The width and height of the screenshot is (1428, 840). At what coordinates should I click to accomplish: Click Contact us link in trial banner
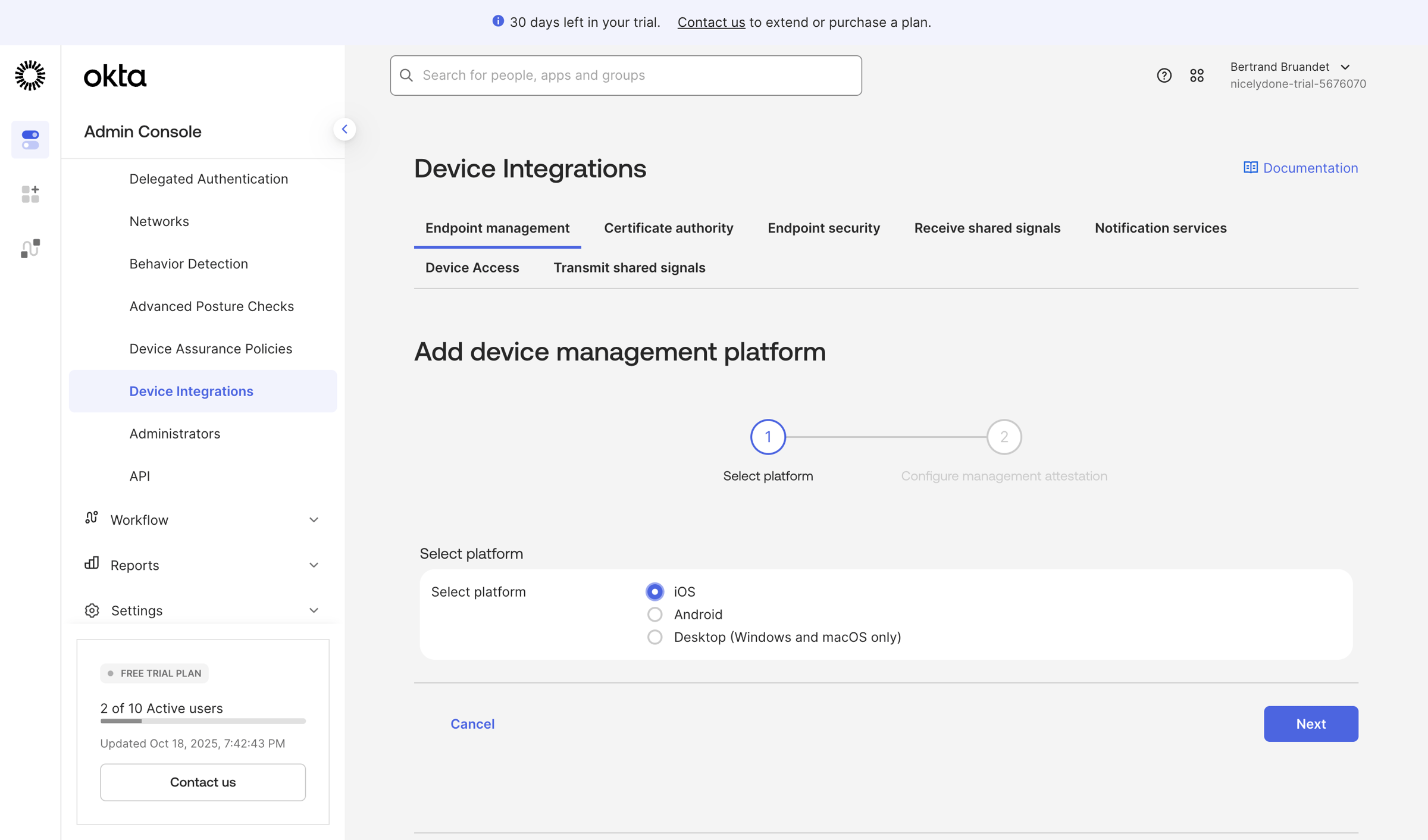(711, 22)
